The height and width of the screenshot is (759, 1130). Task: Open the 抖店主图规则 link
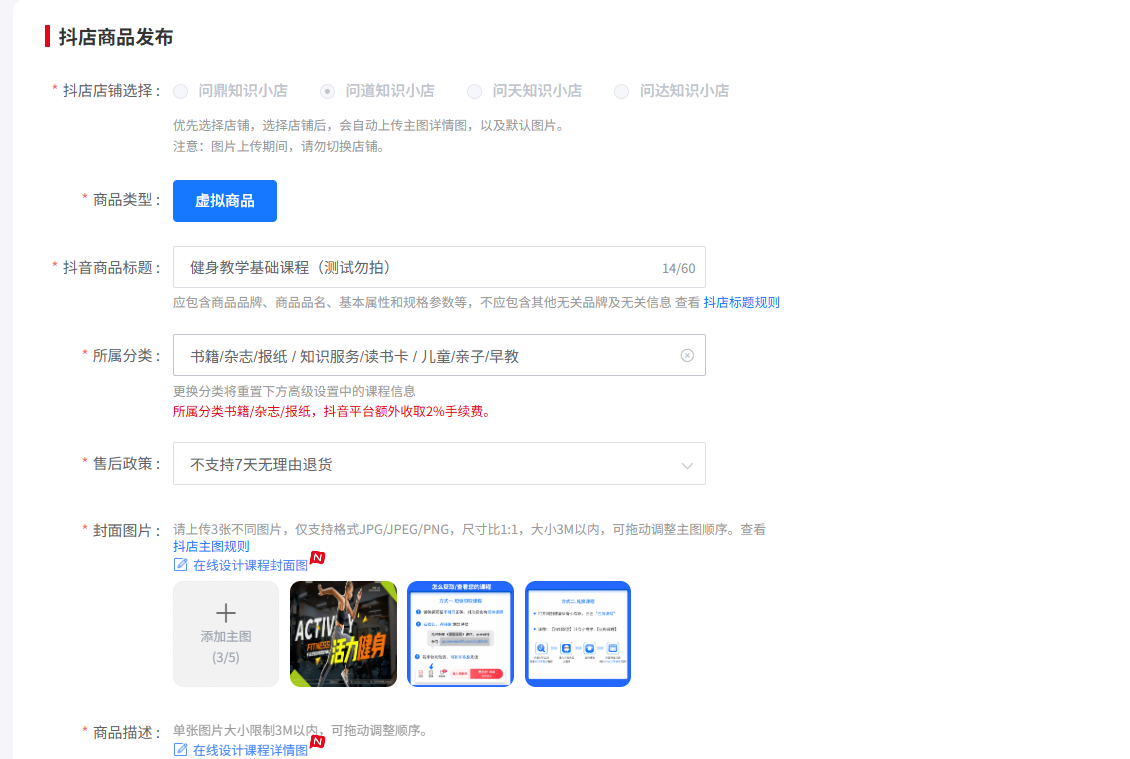[211, 546]
